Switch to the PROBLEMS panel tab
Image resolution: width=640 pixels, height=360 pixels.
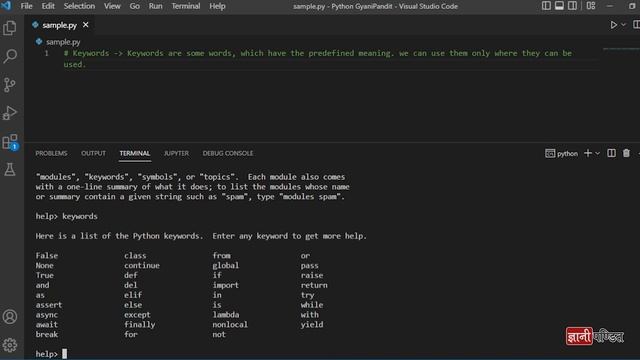tap(51, 153)
